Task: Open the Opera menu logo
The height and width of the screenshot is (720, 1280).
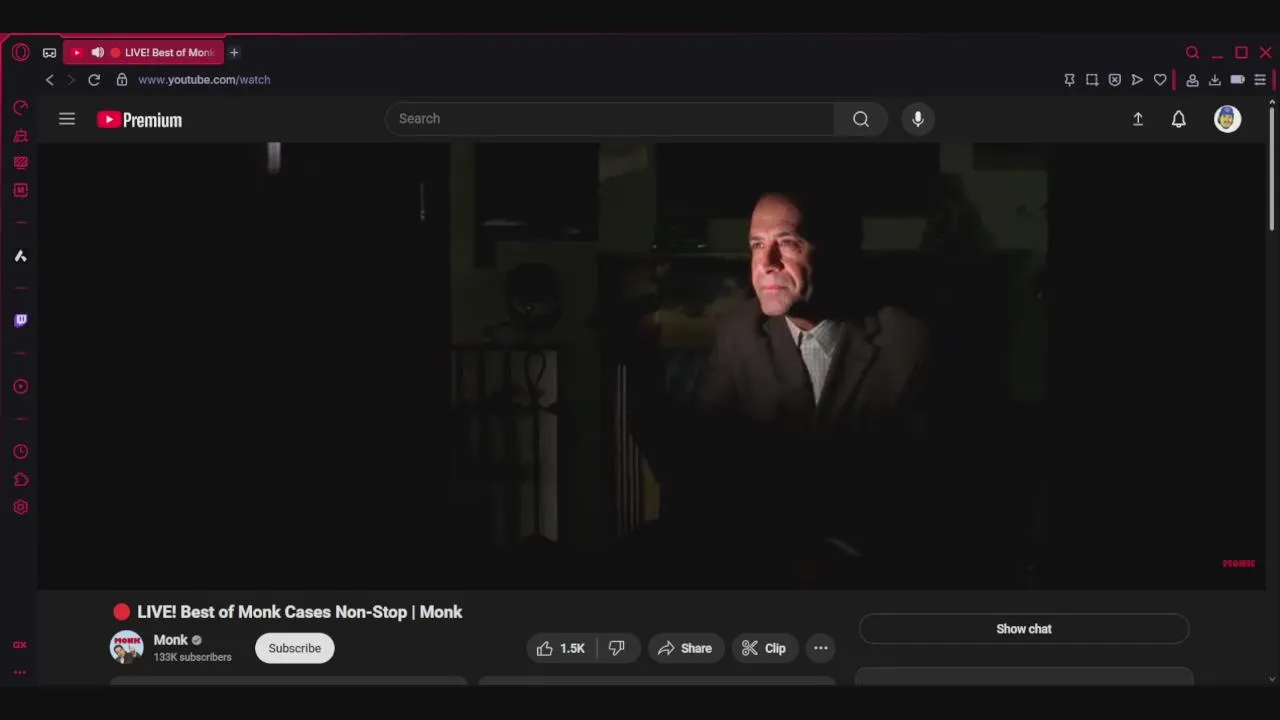Action: click(x=20, y=52)
